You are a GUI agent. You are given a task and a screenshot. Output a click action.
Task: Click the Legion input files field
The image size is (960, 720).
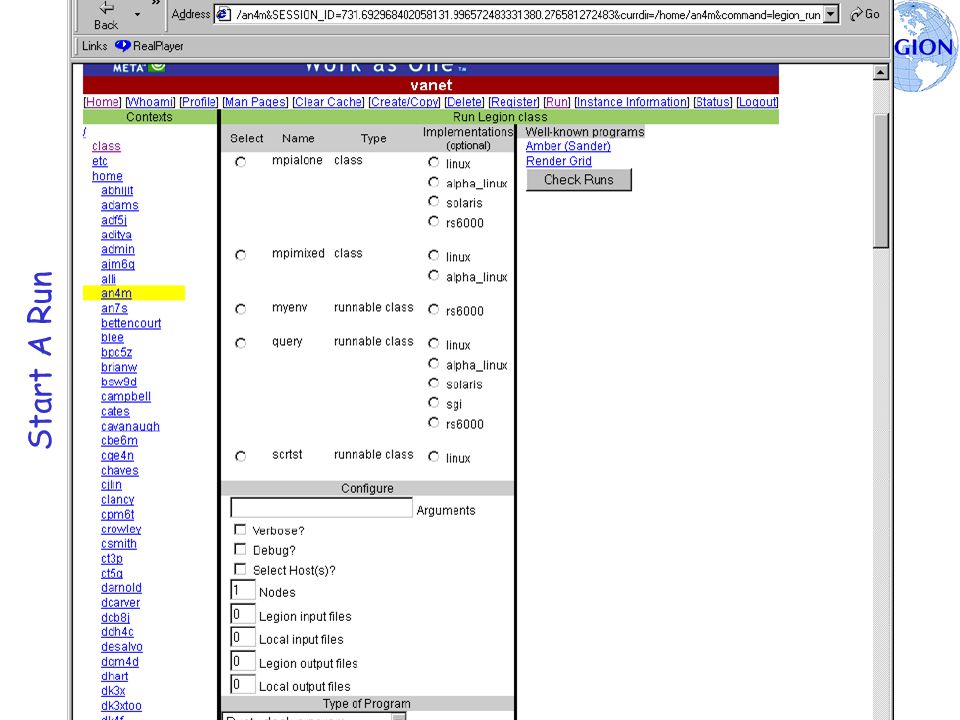[x=242, y=614]
